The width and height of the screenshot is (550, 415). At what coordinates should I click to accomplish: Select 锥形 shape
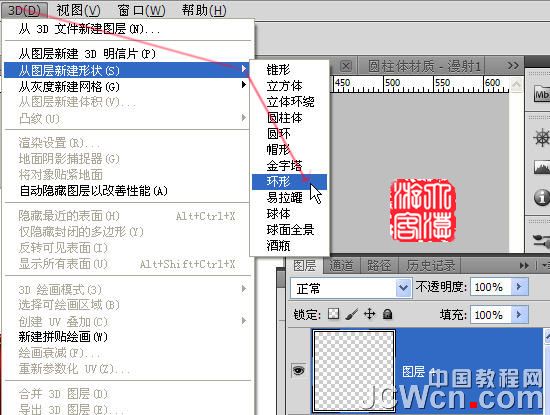tap(289, 69)
